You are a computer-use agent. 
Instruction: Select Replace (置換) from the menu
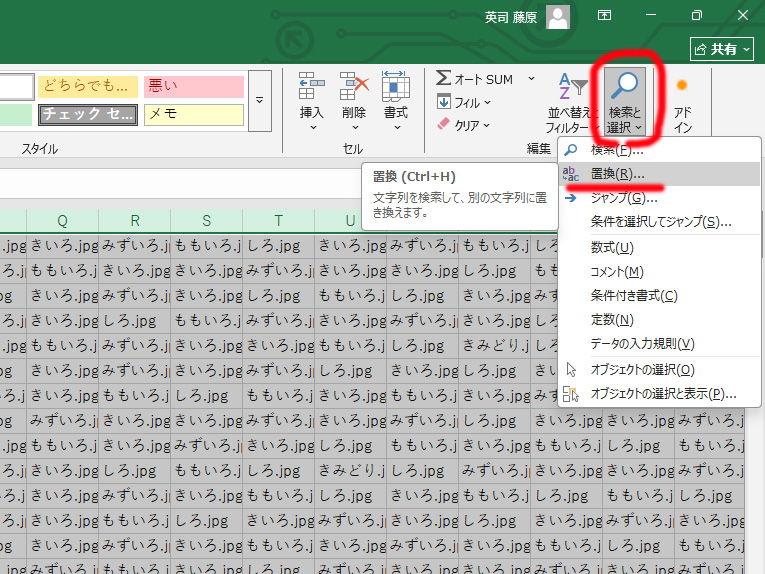[x=617, y=174]
